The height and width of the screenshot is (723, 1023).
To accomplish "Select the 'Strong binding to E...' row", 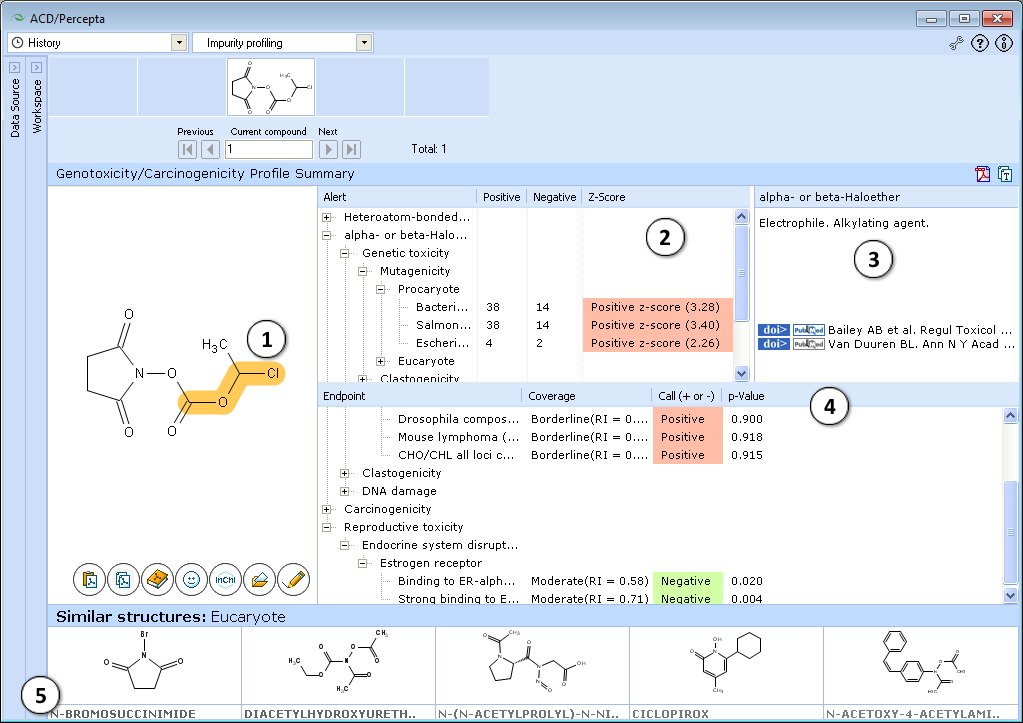I will [x=660, y=598].
